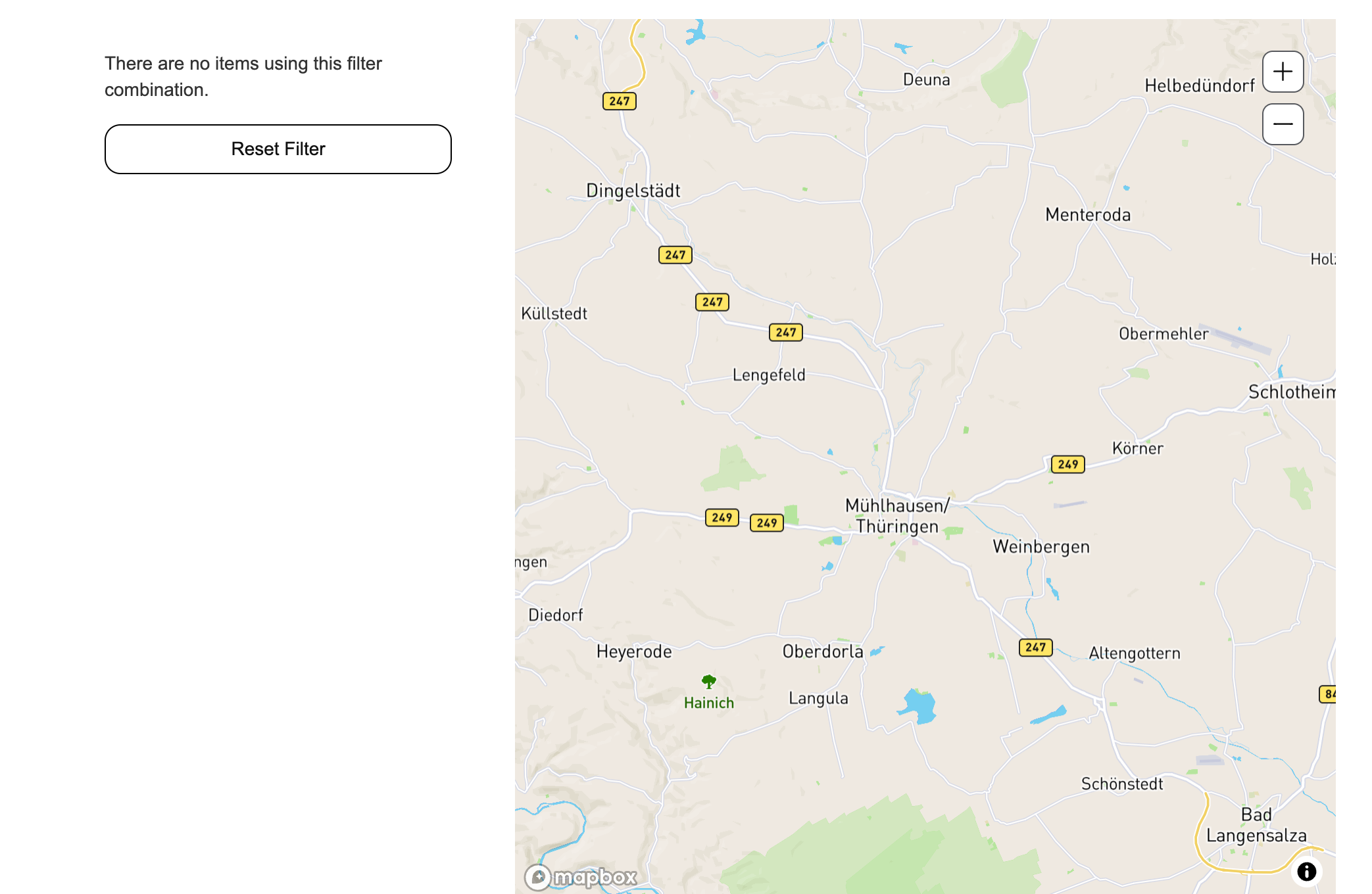Click the Helbedündorf label
Image resolution: width=1372 pixels, height=894 pixels.
point(1200,86)
